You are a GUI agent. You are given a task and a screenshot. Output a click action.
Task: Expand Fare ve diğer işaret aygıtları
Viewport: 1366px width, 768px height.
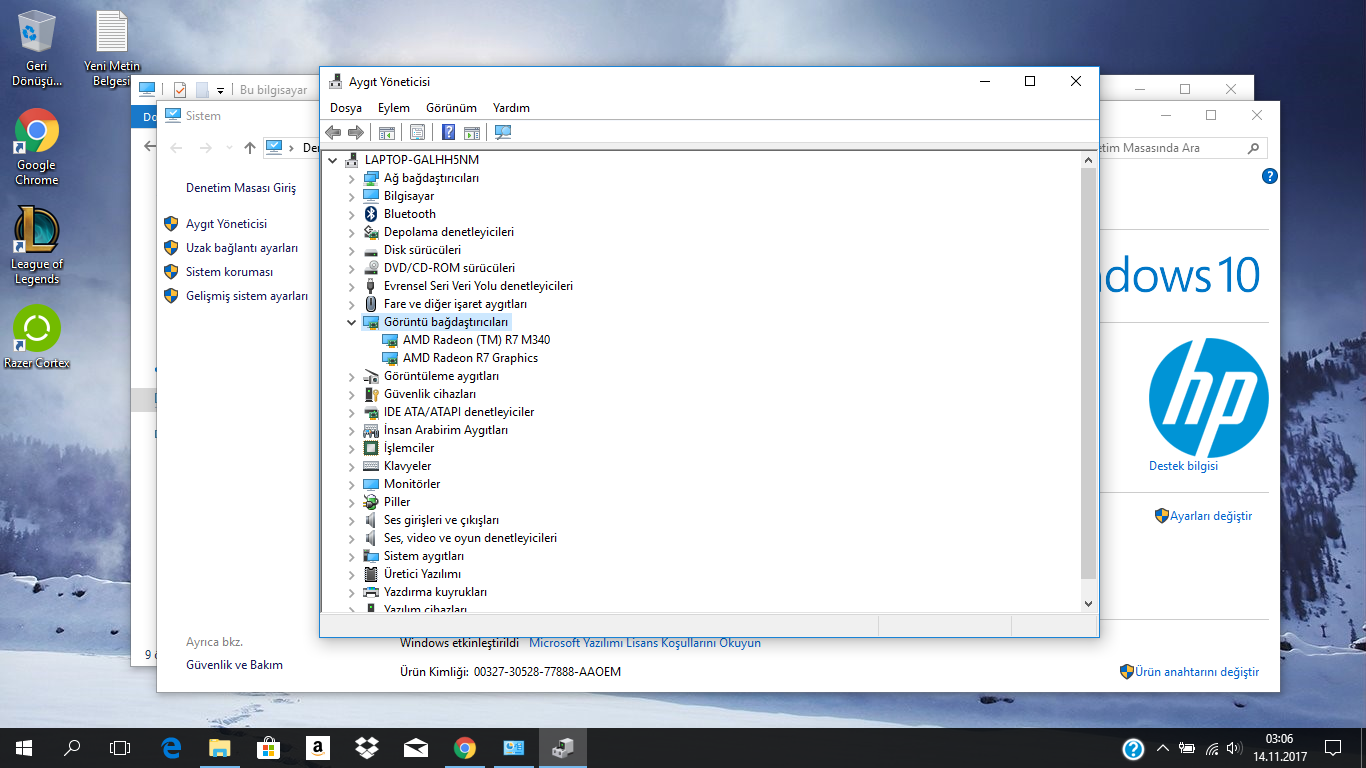tap(352, 304)
